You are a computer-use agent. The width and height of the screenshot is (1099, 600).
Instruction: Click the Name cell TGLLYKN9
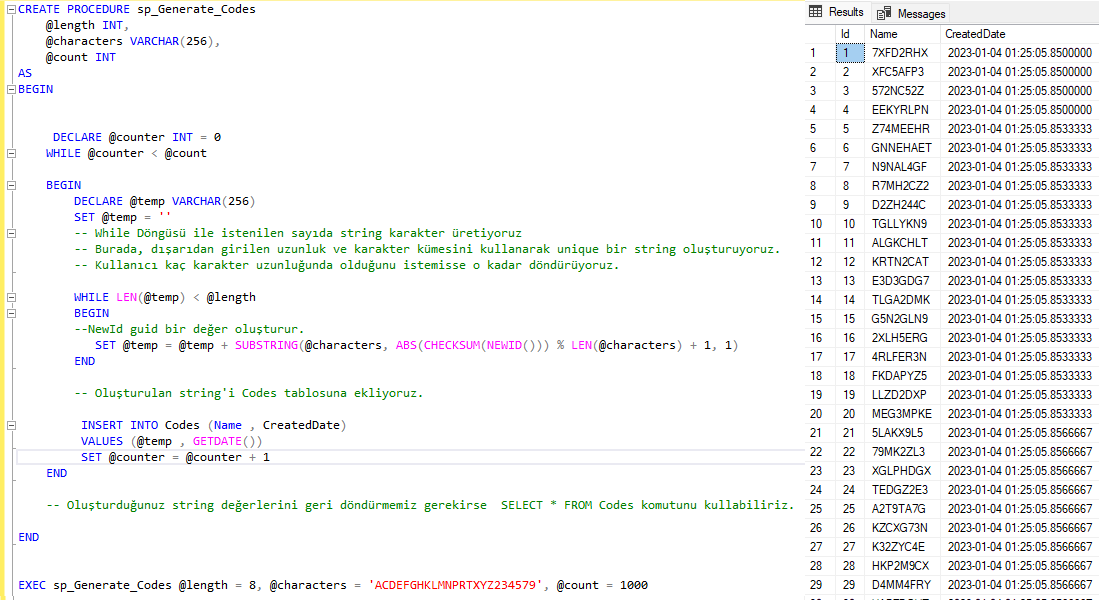(901, 224)
